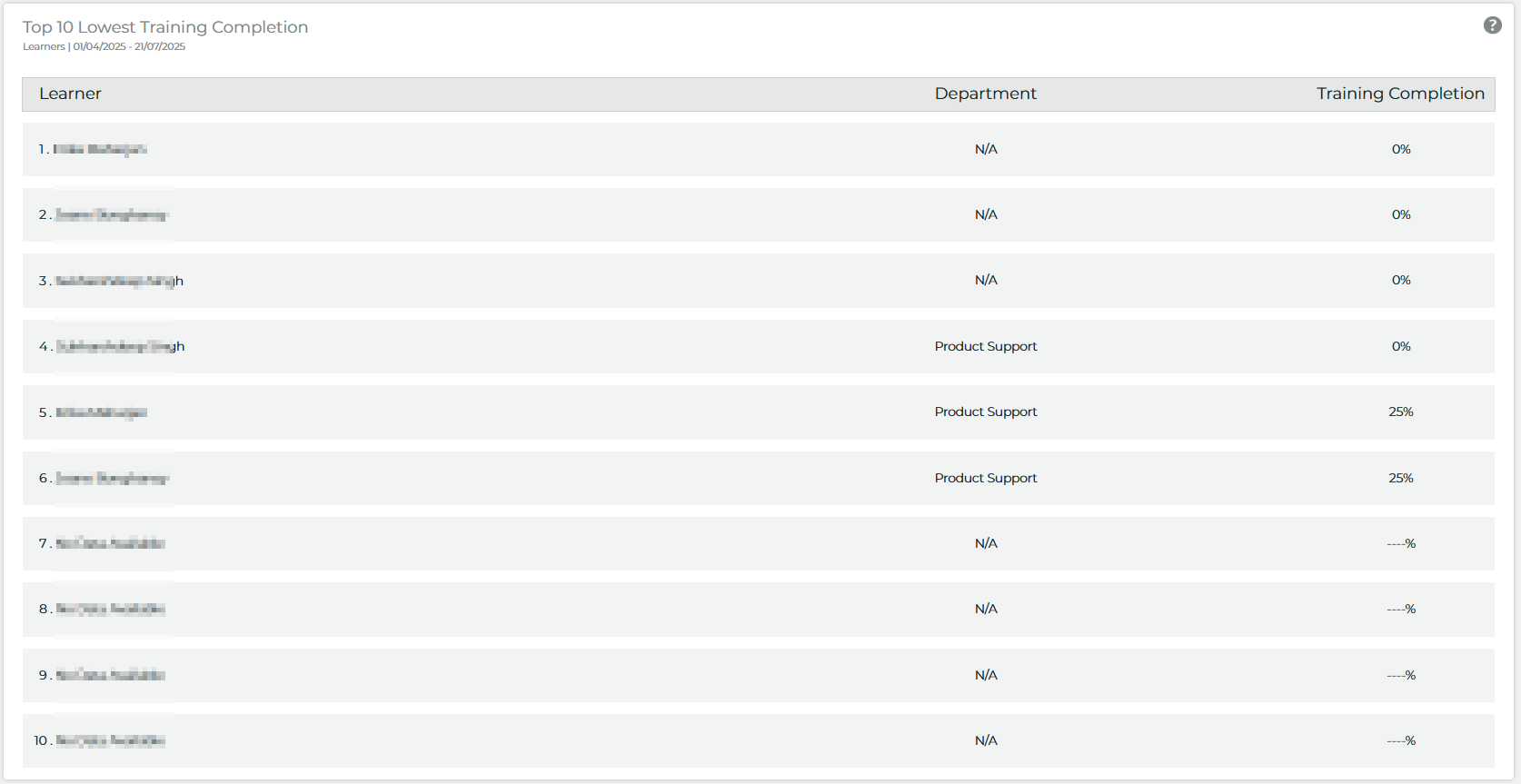The width and height of the screenshot is (1521, 784).
Task: Click the N/A department in row 2
Action: (985, 214)
